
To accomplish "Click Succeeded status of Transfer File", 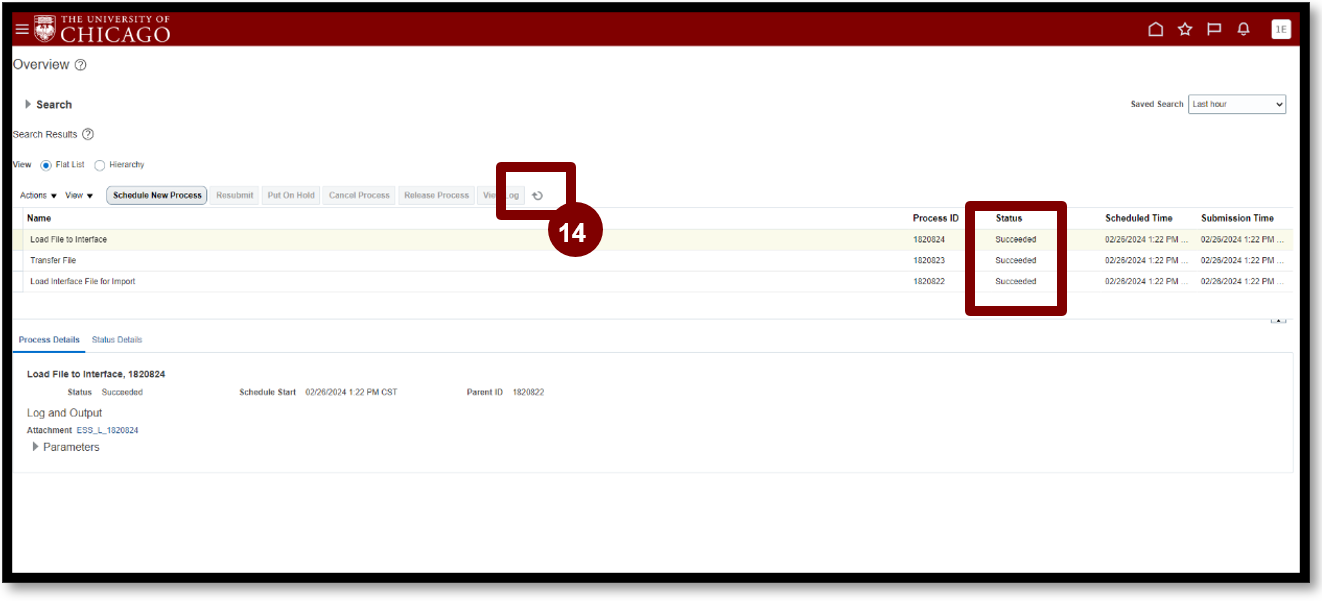I will (x=1016, y=261).
